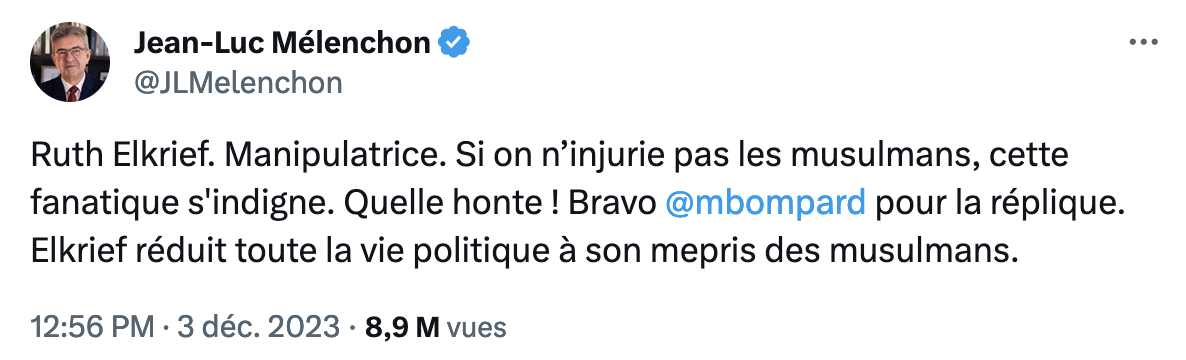This screenshot has height=360, width=1186.
Task: Open the three-dot more options menu
Action: pos(1143,42)
